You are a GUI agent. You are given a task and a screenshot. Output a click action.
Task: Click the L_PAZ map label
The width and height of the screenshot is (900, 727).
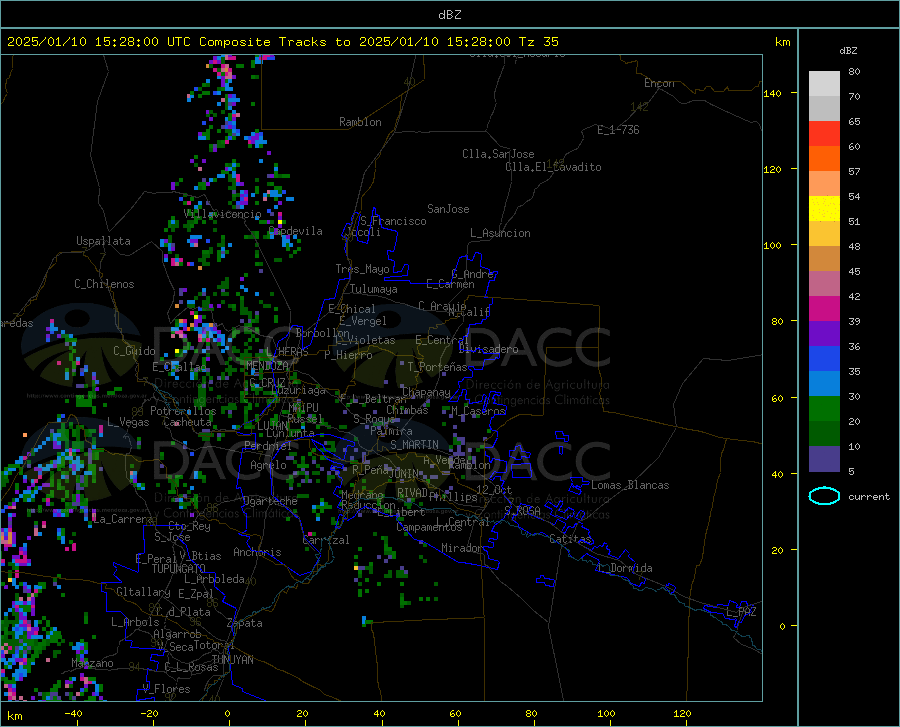(741, 612)
